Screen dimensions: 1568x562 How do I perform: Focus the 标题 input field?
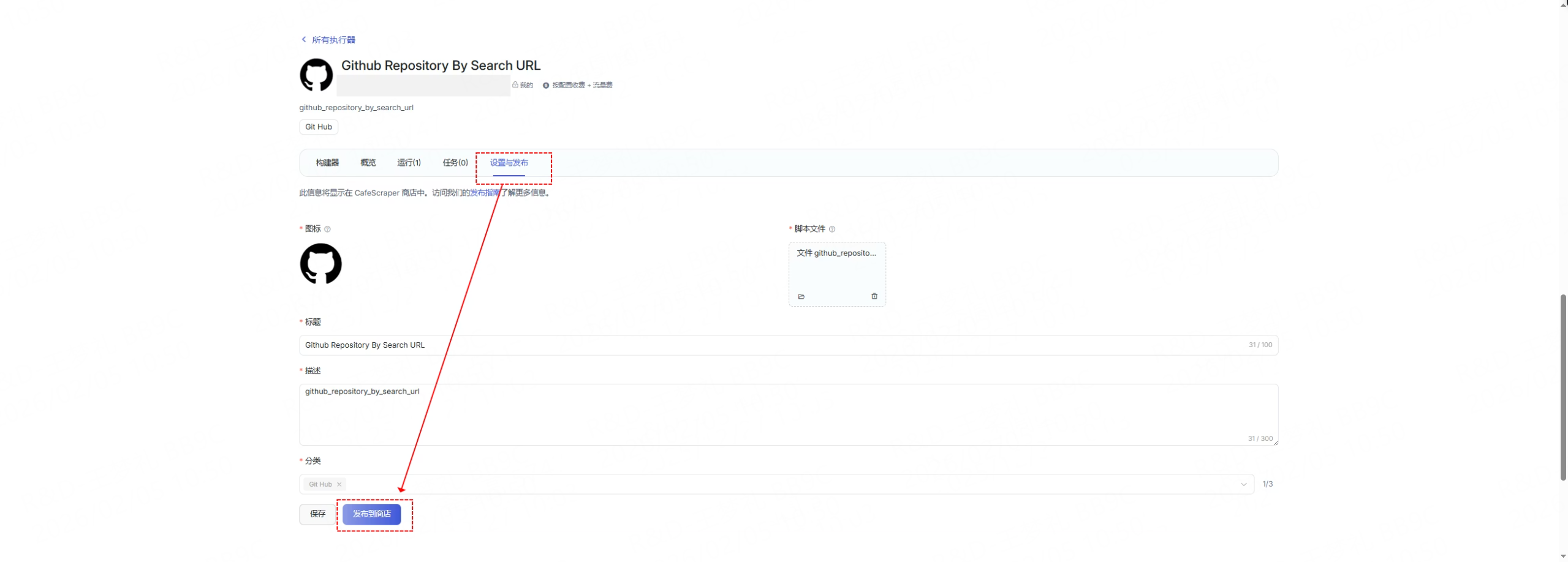[x=788, y=345]
